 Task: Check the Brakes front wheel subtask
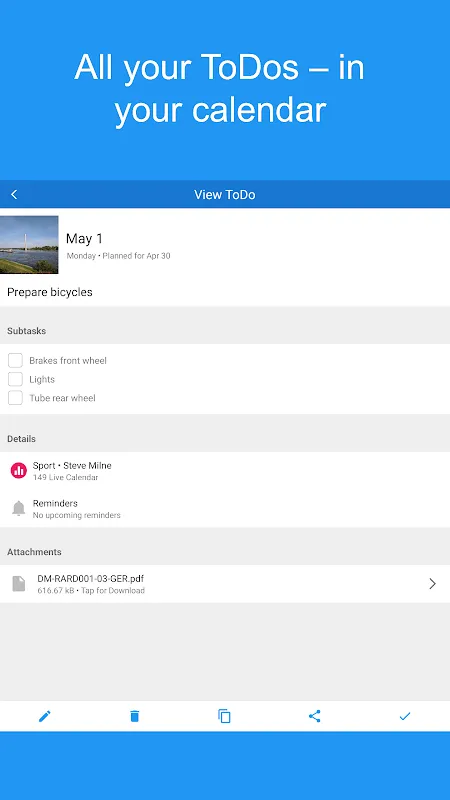(x=15, y=360)
